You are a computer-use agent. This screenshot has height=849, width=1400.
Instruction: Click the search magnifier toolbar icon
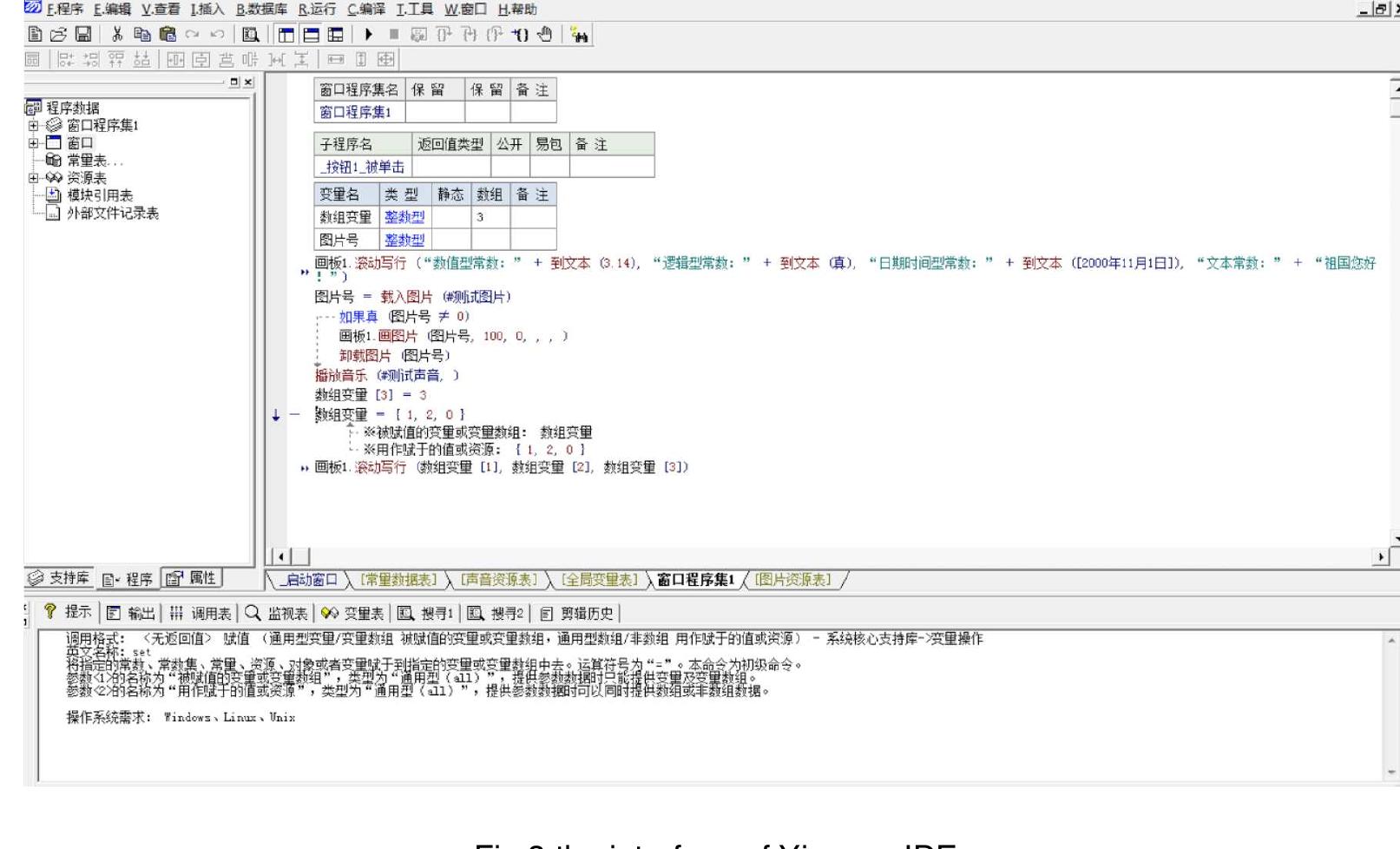(x=251, y=35)
